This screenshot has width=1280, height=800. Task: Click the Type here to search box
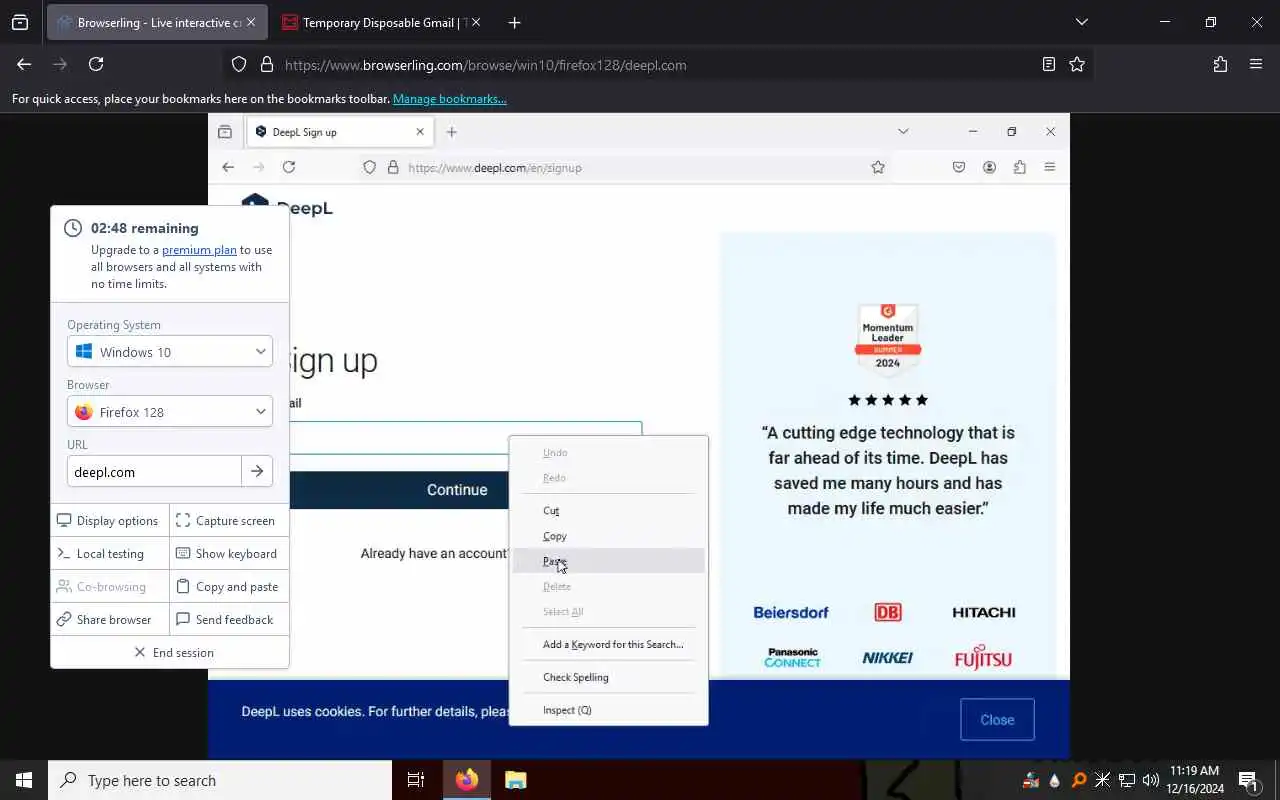[220, 780]
